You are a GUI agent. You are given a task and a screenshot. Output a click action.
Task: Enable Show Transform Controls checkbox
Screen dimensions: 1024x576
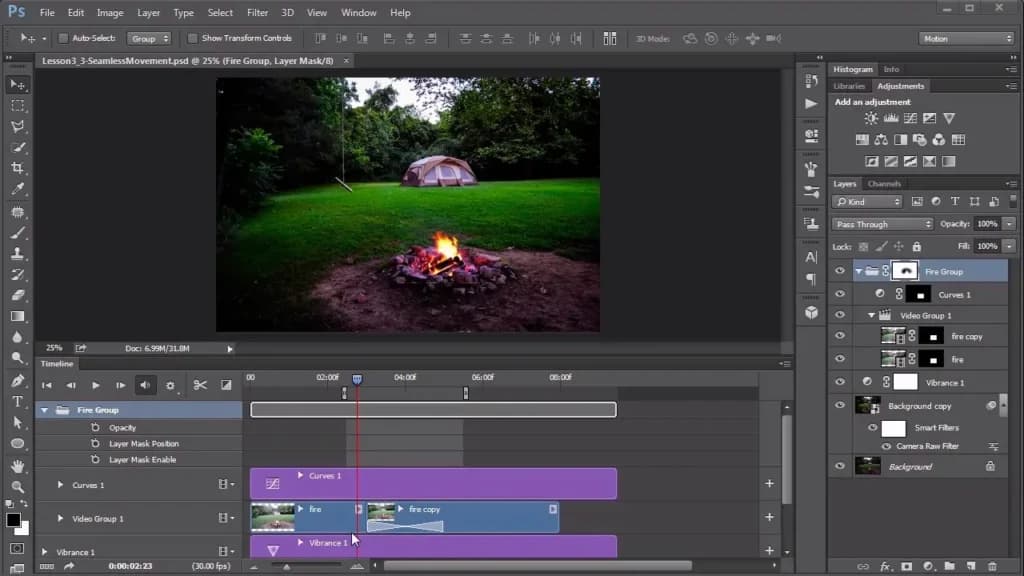193,39
